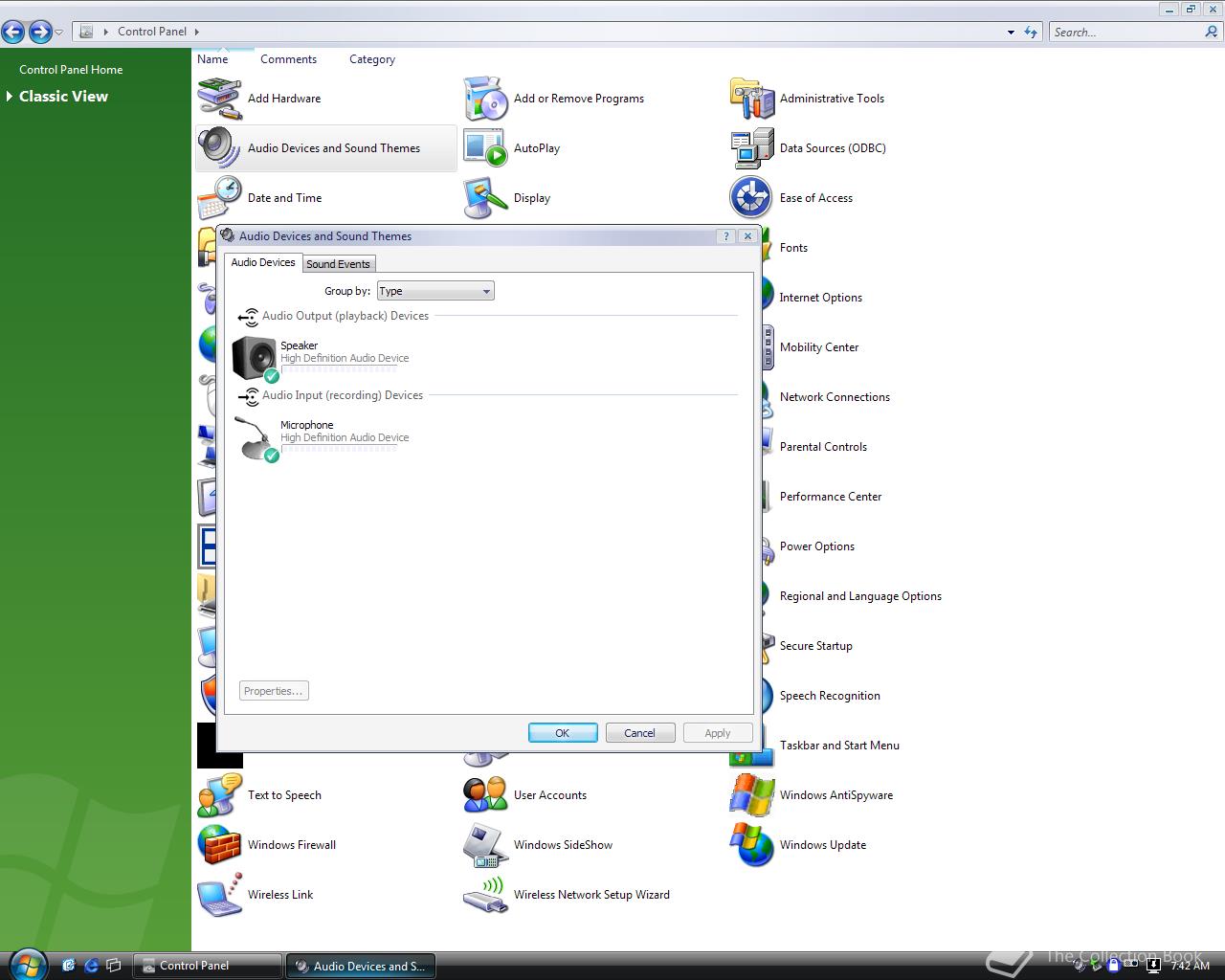Open Data Sources (ODBC) icon
This screenshot has height=980, width=1225.
coord(751,148)
